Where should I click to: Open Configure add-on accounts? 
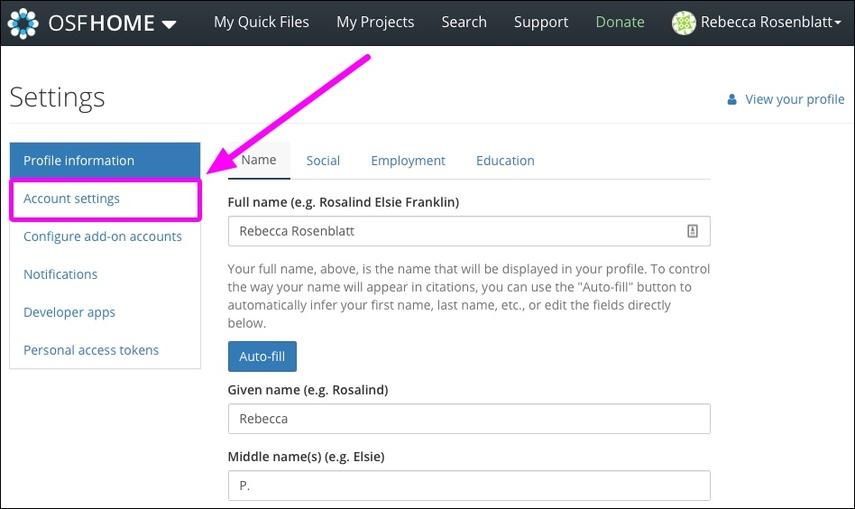pyautogui.click(x=105, y=236)
